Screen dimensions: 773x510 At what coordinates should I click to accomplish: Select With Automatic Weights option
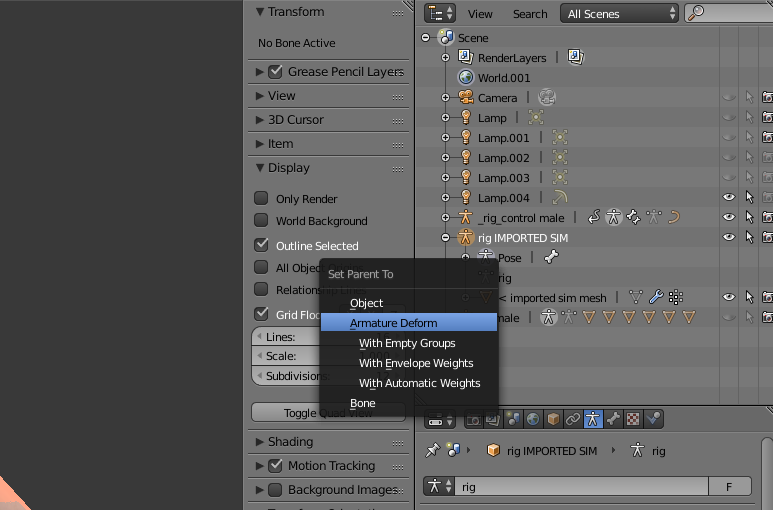[409, 383]
